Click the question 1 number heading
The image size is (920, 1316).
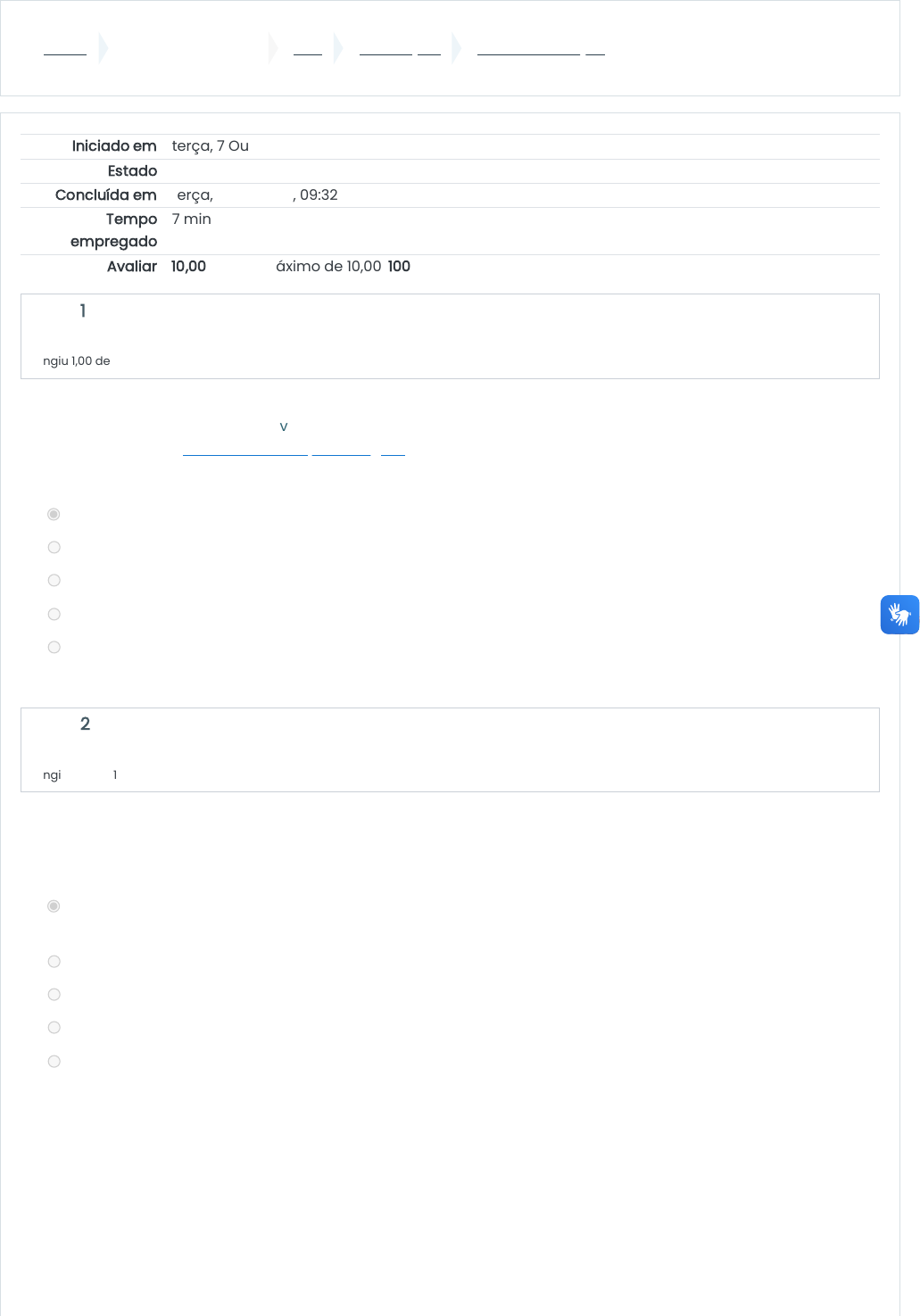[83, 310]
